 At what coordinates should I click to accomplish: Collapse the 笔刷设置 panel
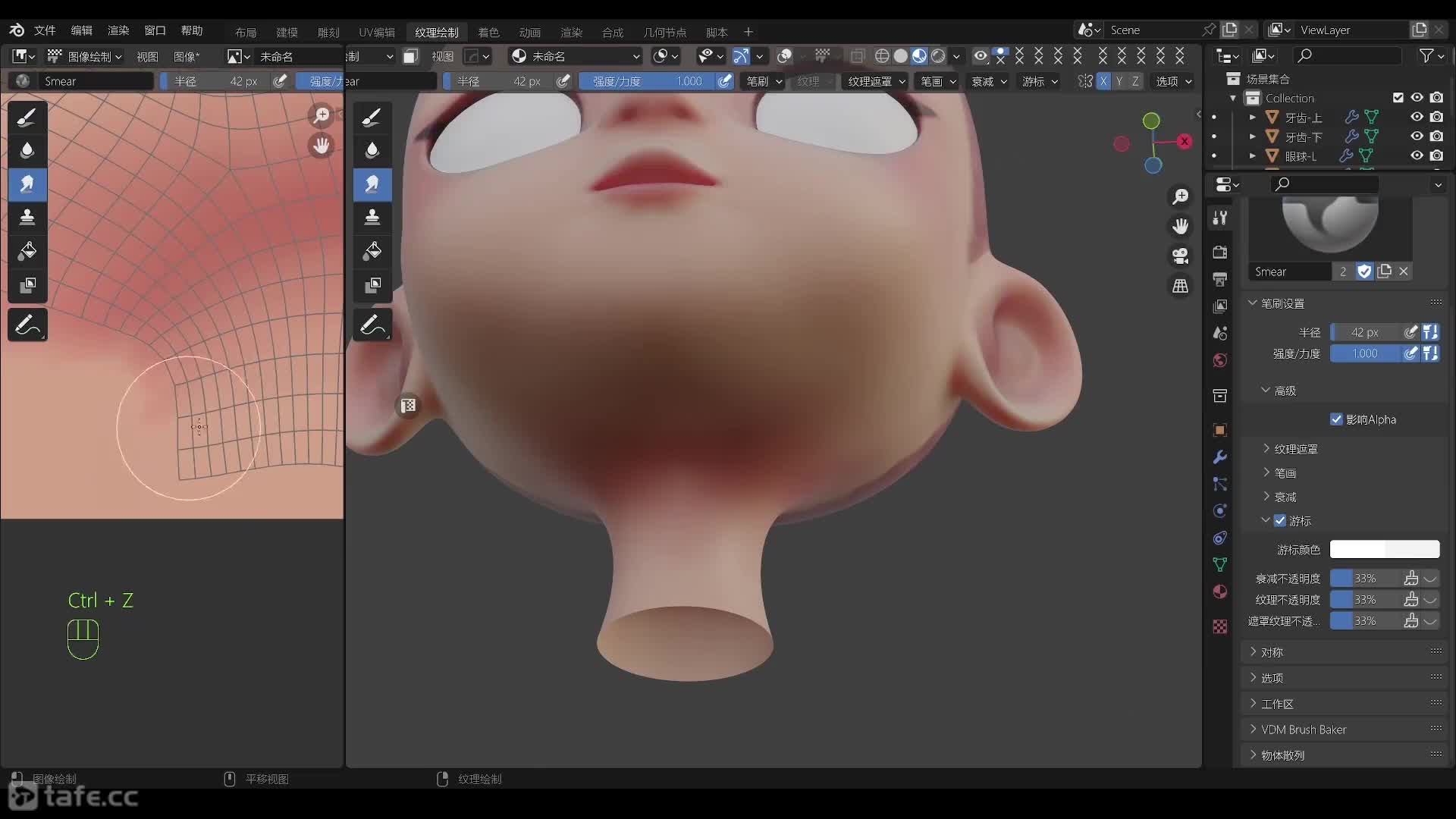point(1282,303)
